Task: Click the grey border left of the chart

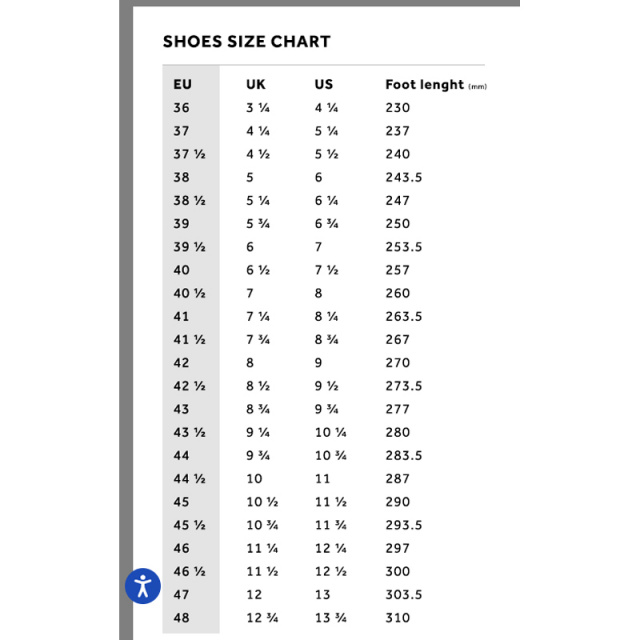Action: [126, 286]
